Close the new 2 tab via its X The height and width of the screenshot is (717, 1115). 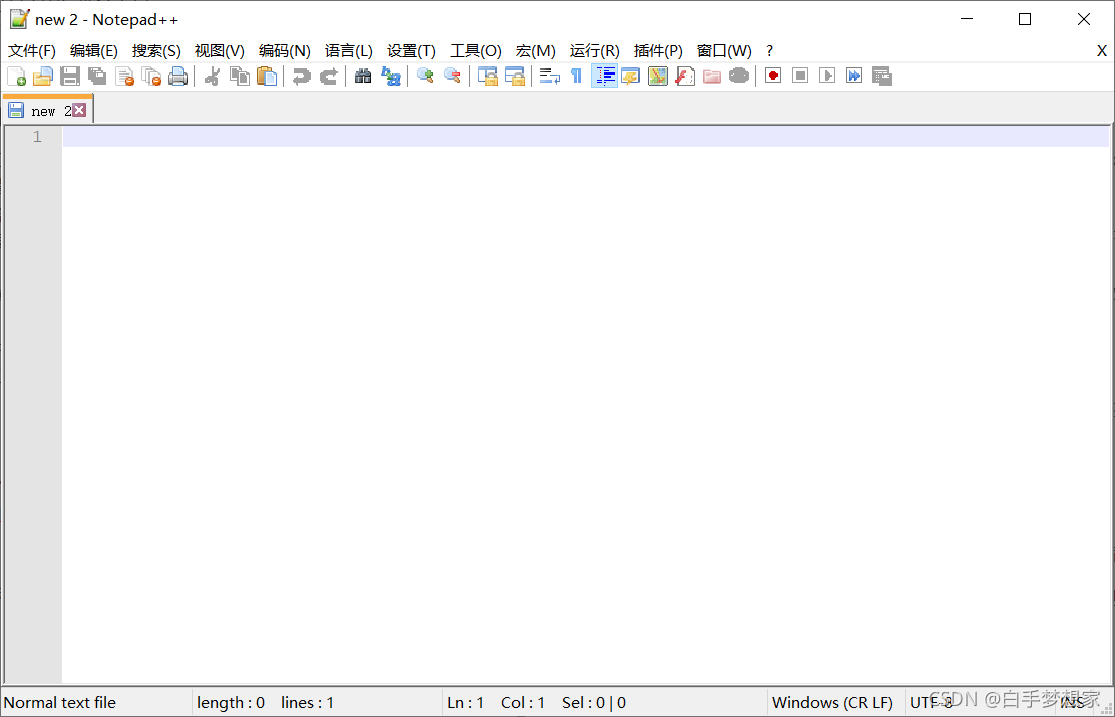pyautogui.click(x=79, y=110)
